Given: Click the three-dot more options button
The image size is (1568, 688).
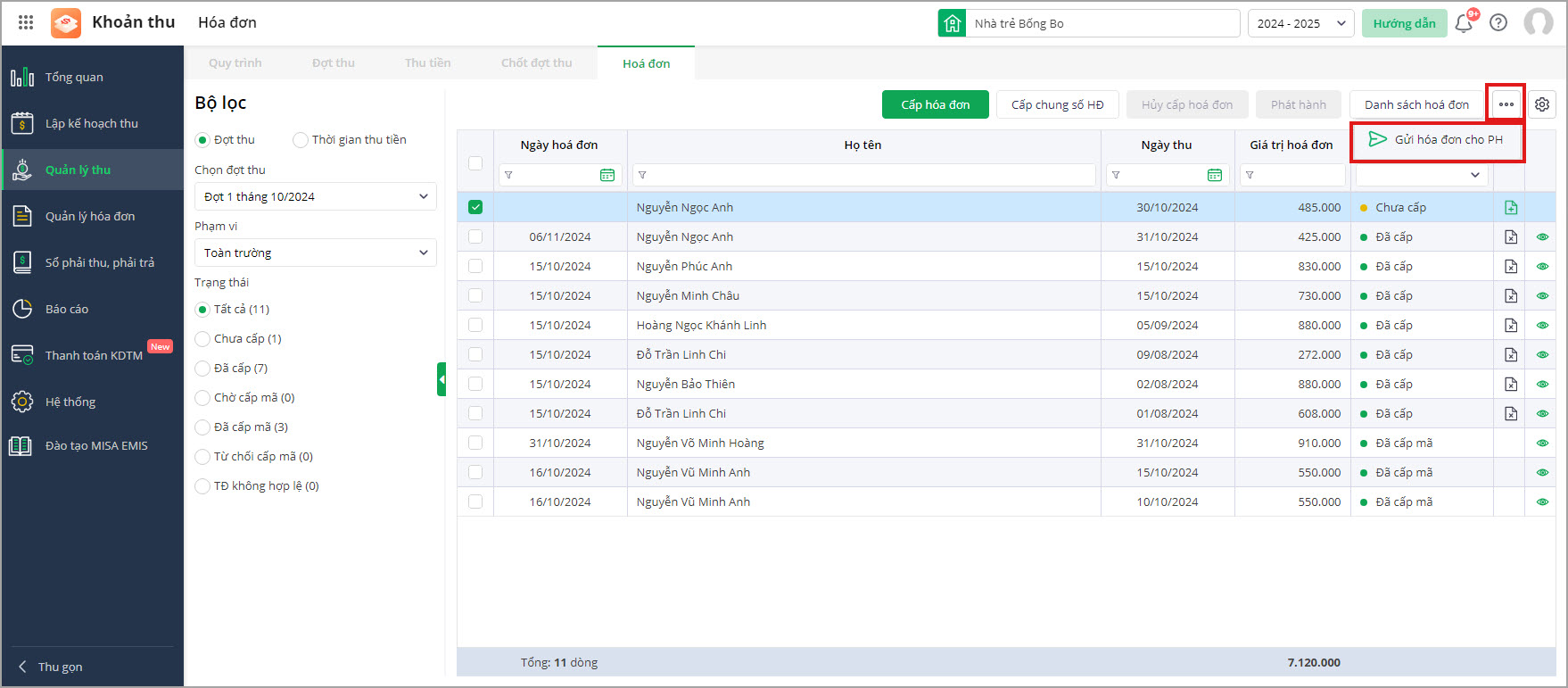Looking at the screenshot, I should pyautogui.click(x=1506, y=104).
